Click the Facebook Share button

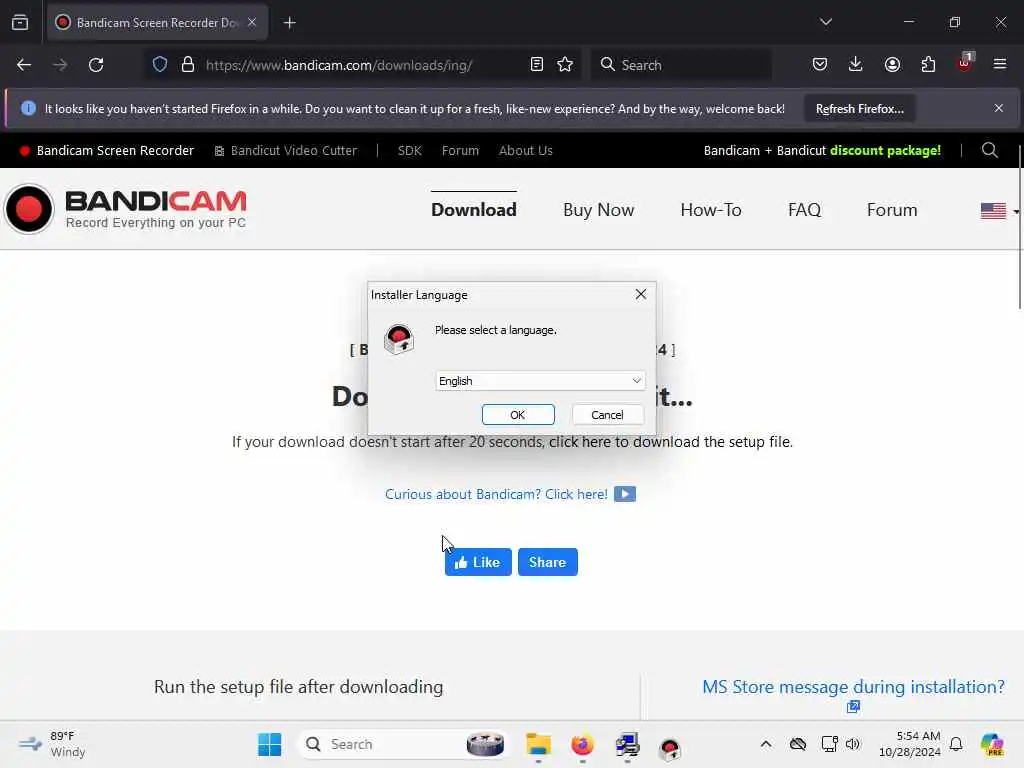[x=547, y=562]
